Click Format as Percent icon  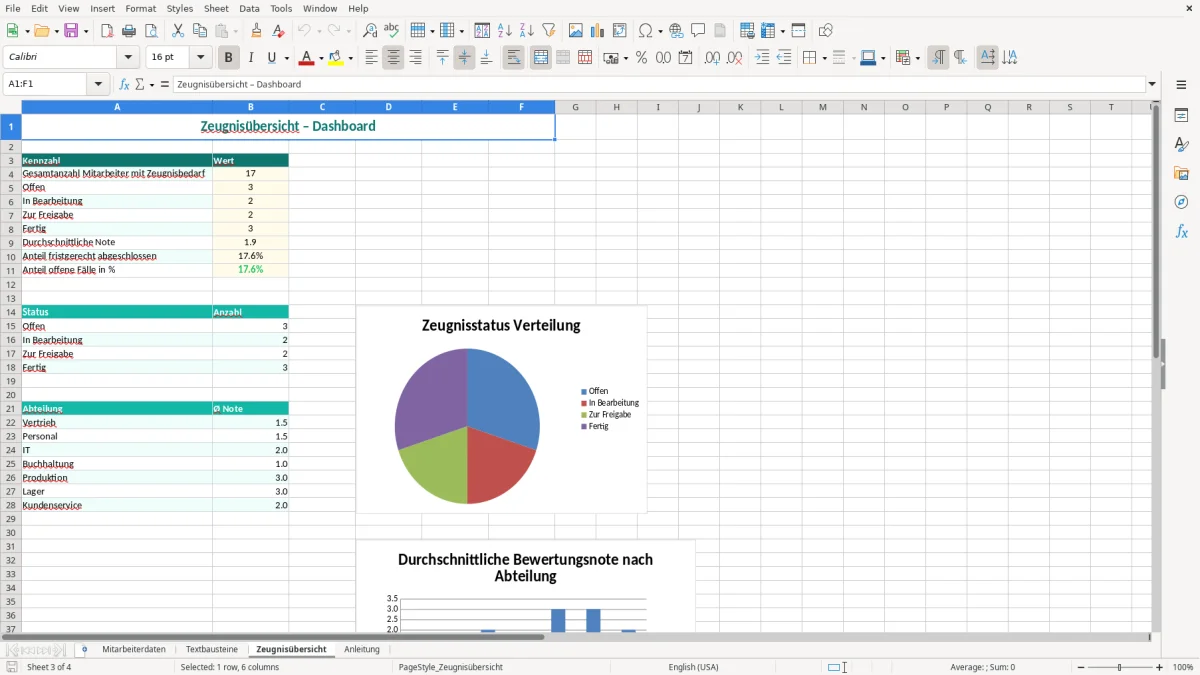641,58
